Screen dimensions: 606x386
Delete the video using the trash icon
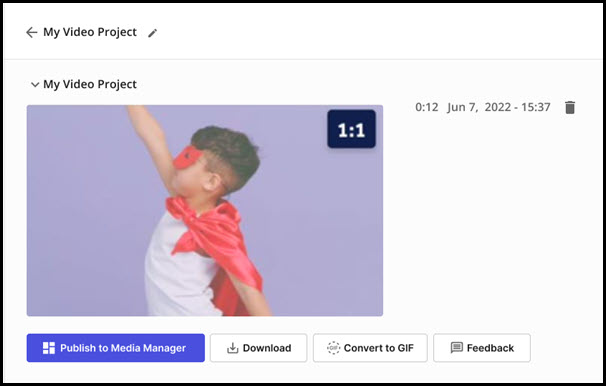[x=570, y=107]
